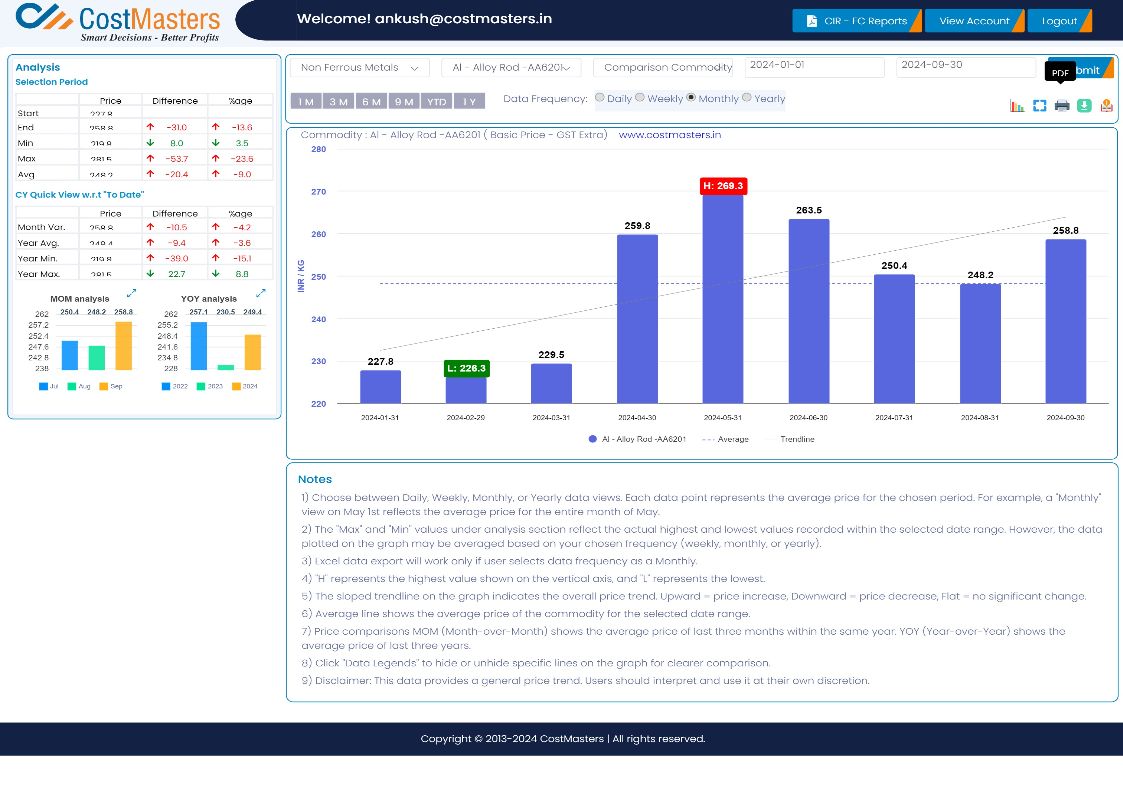Select the 6 M period tab
Screen dimensions: 1123x794
(371, 102)
